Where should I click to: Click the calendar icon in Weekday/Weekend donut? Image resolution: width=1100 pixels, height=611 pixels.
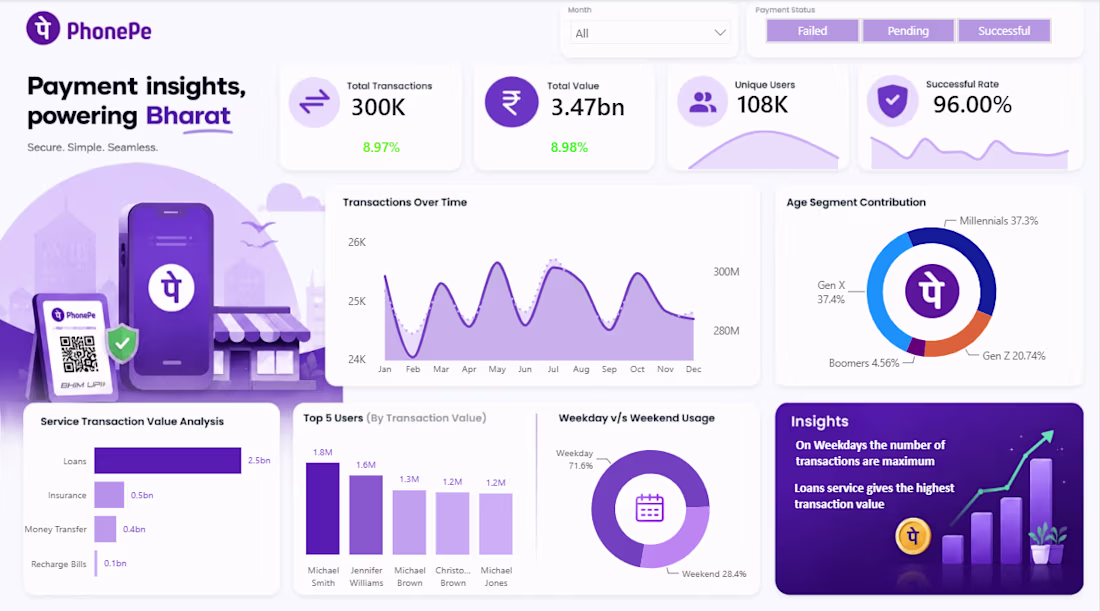(650, 508)
